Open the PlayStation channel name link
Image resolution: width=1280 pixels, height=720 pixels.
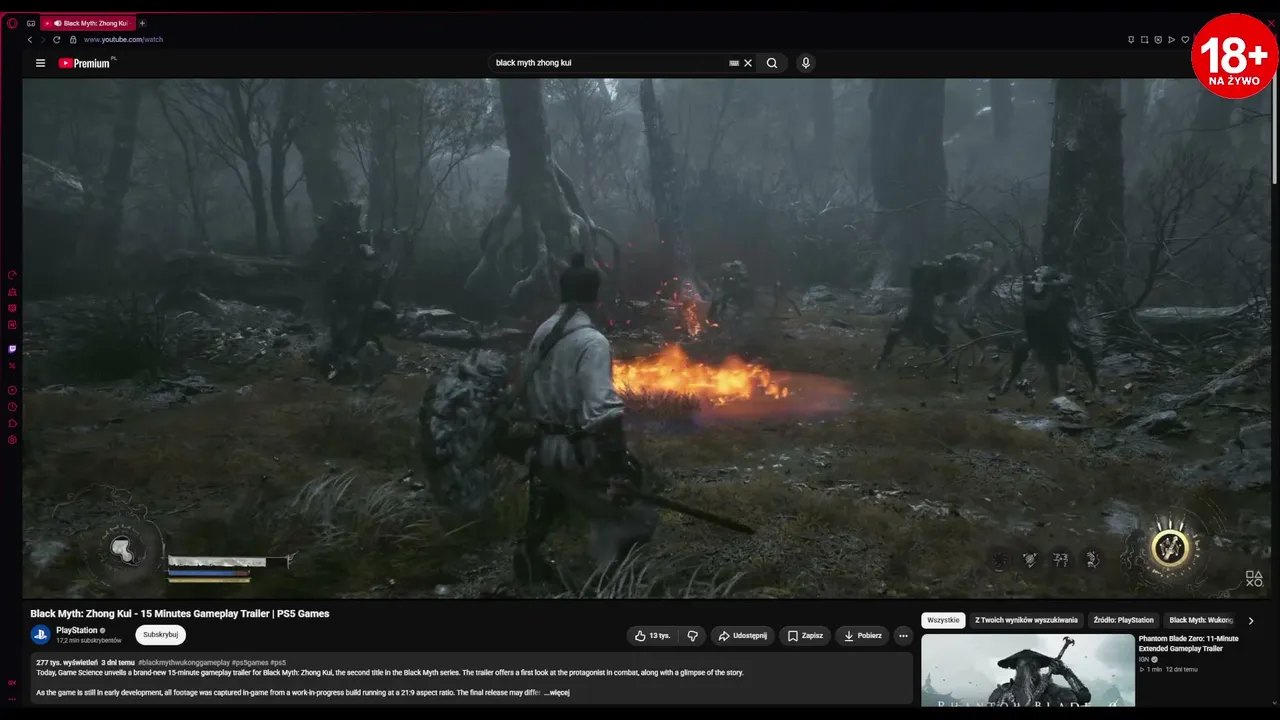click(77, 630)
